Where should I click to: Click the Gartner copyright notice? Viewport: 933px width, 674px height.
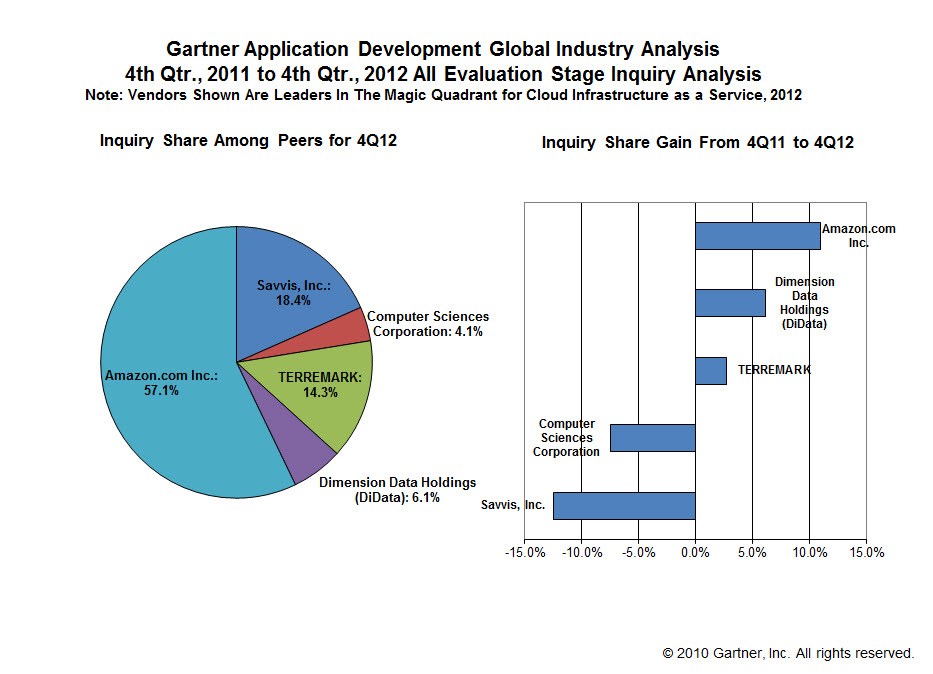(x=788, y=653)
